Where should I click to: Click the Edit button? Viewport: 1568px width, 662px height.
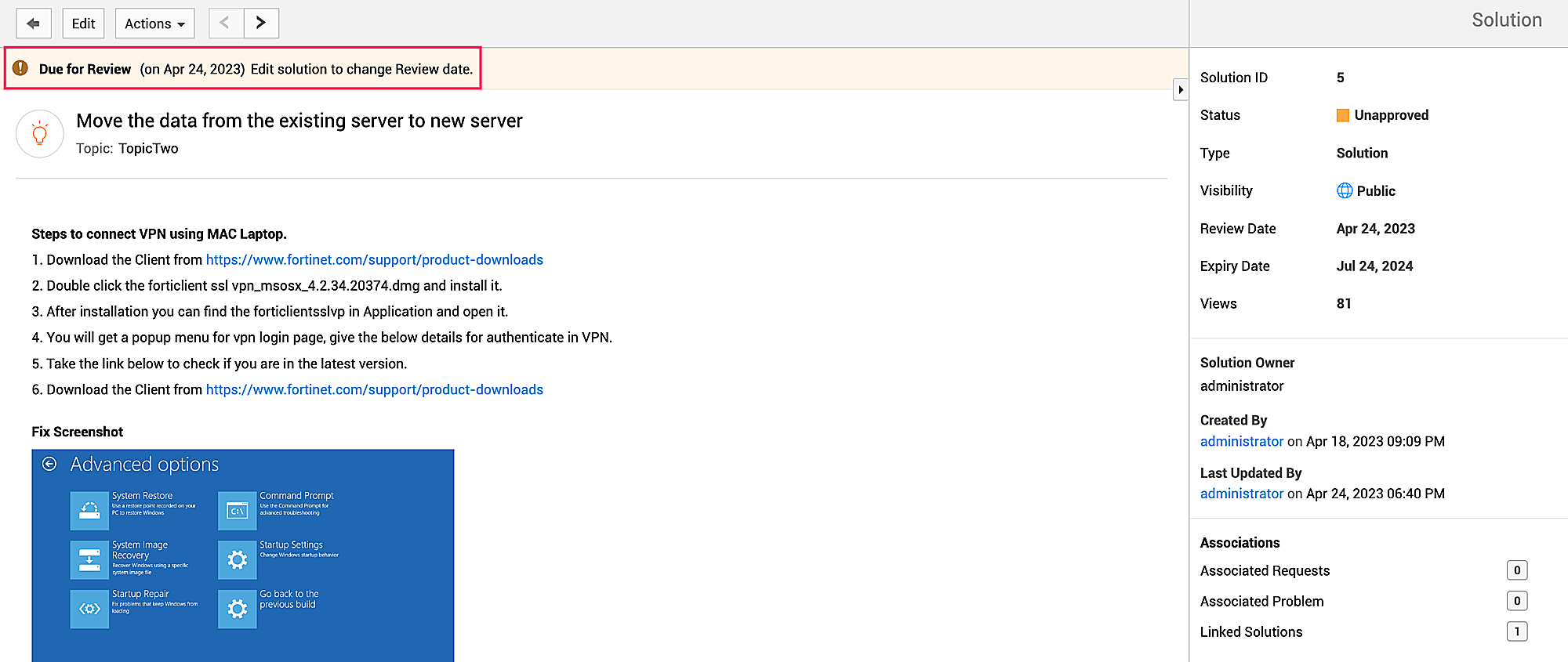pyautogui.click(x=83, y=24)
